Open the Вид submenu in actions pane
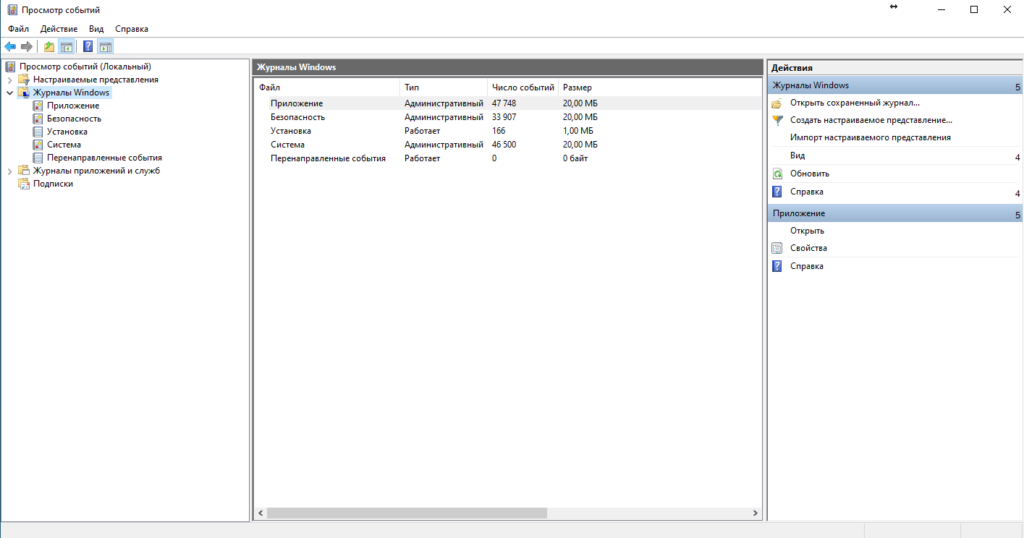The width and height of the screenshot is (1024, 538). click(x=1017, y=157)
